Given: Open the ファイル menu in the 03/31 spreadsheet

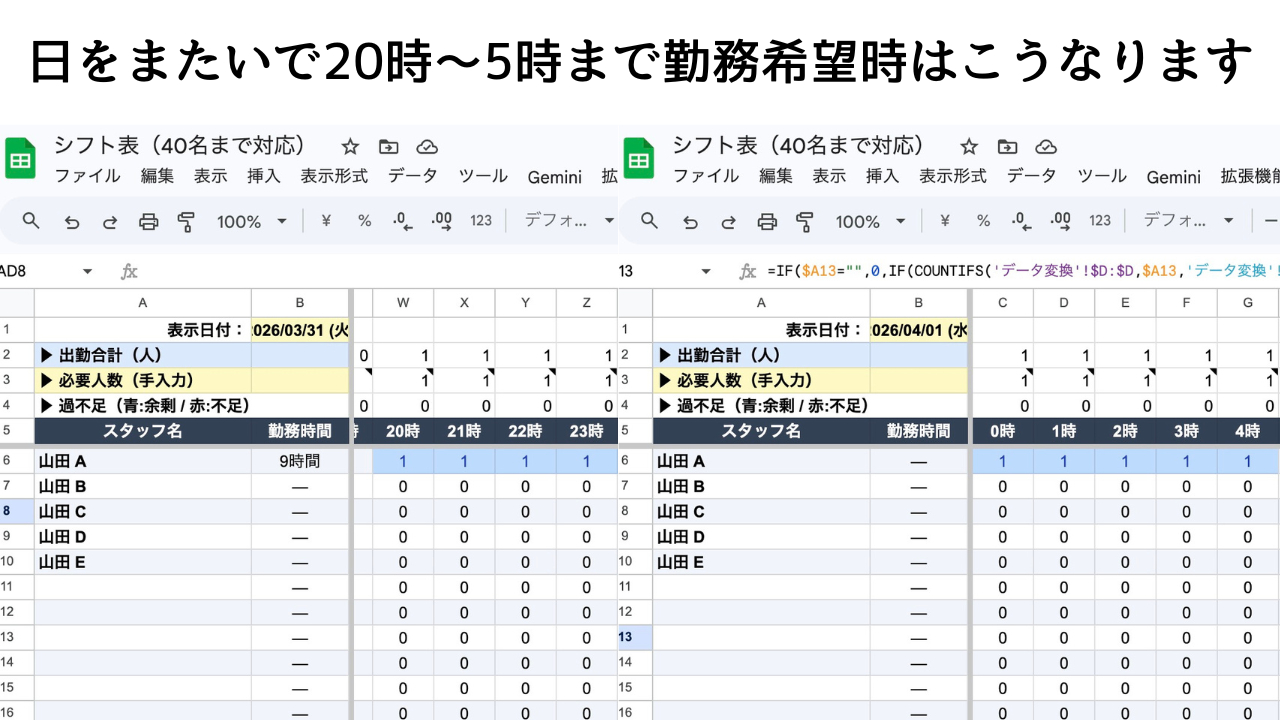Looking at the screenshot, I should (x=87, y=176).
